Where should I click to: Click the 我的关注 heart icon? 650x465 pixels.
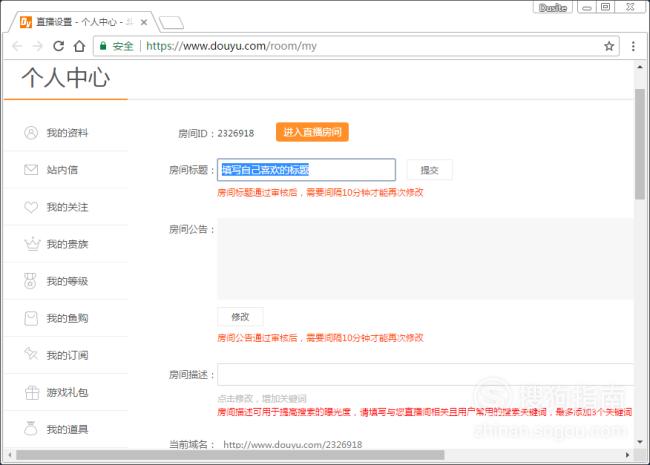[x=31, y=207]
